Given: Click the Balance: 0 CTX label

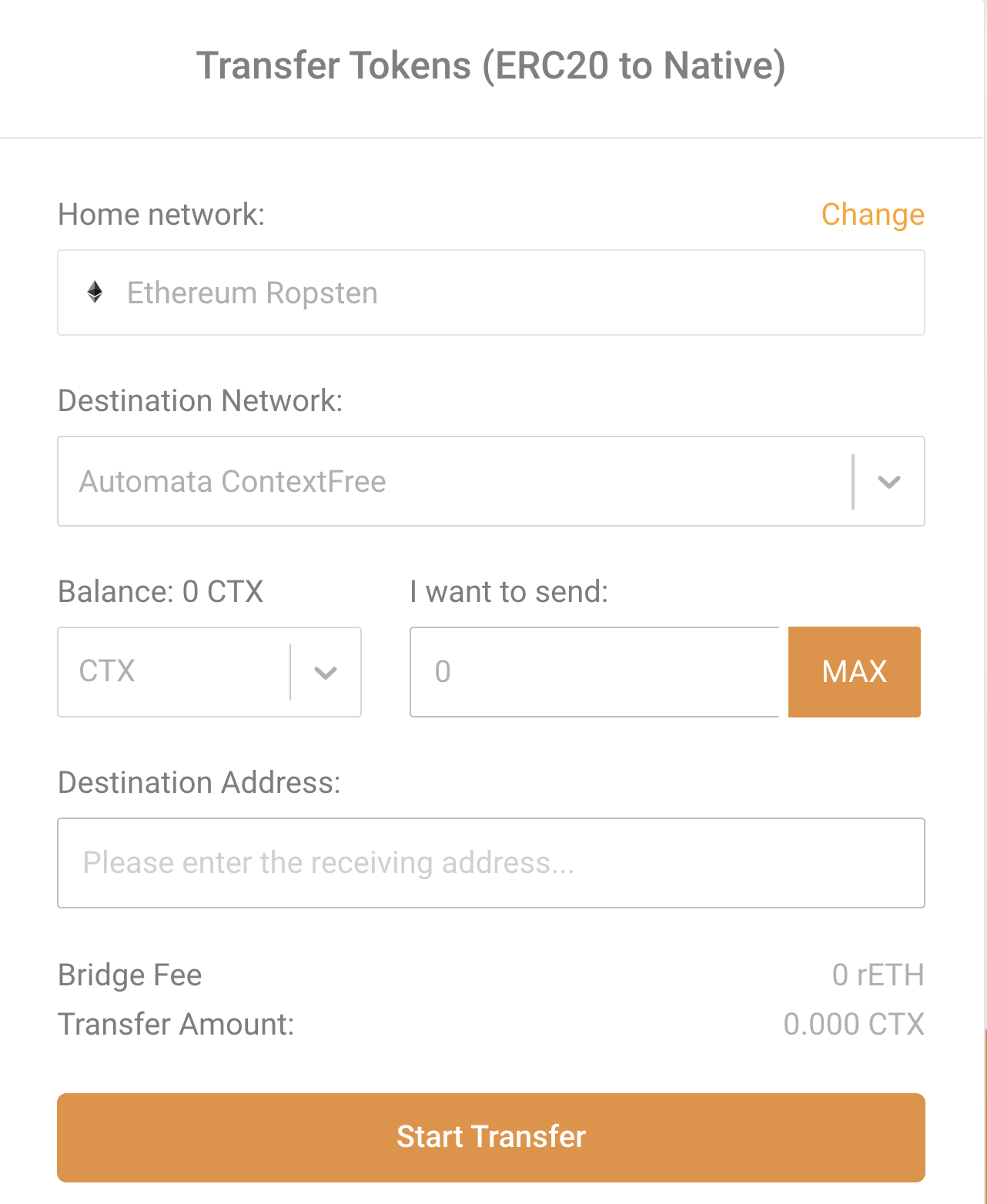Looking at the screenshot, I should click(161, 592).
